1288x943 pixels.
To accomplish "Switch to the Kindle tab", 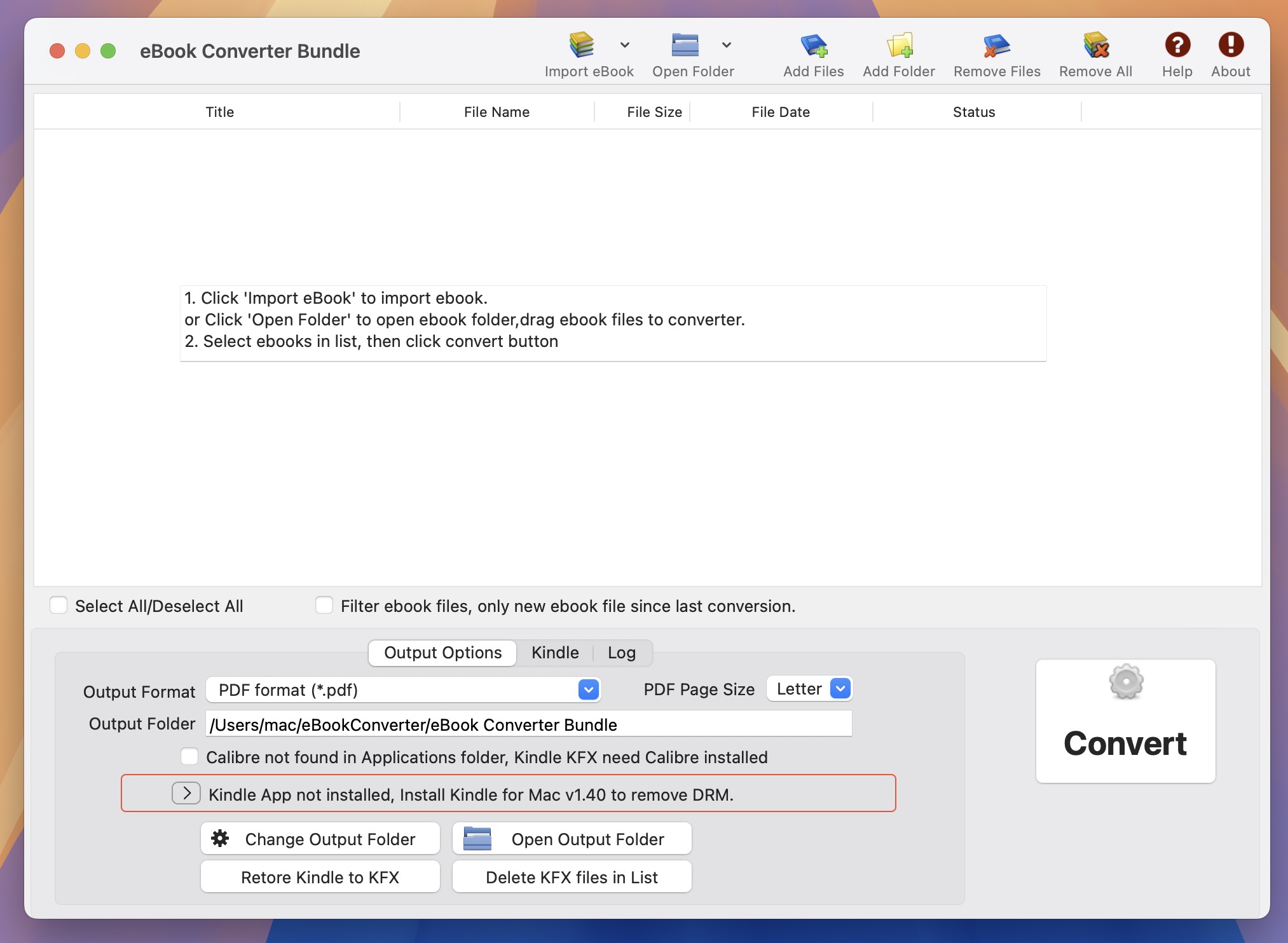I will 554,653.
